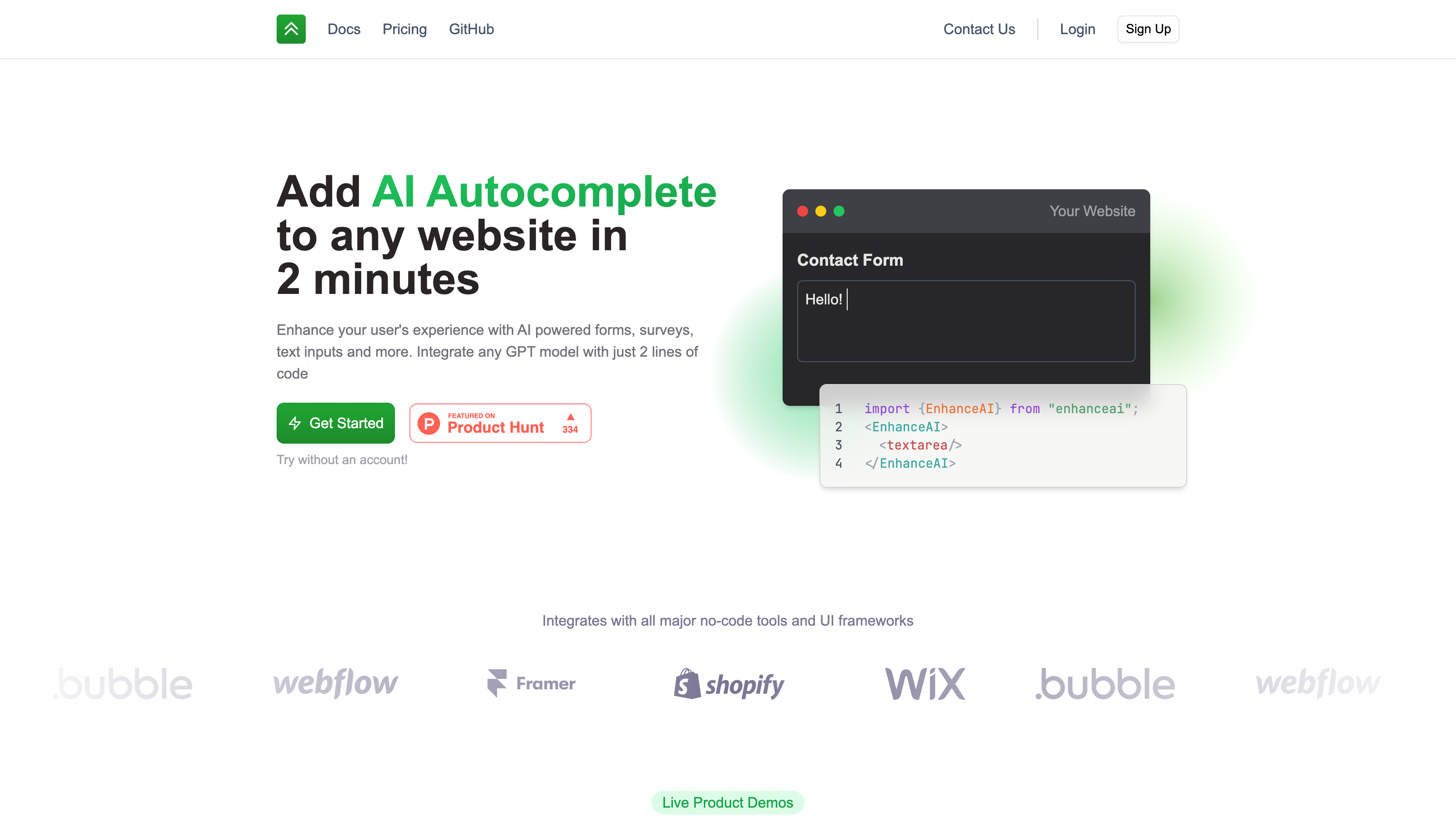This screenshot has width=1456, height=819.
Task: Click the GitHub navigation link
Action: 471,29
